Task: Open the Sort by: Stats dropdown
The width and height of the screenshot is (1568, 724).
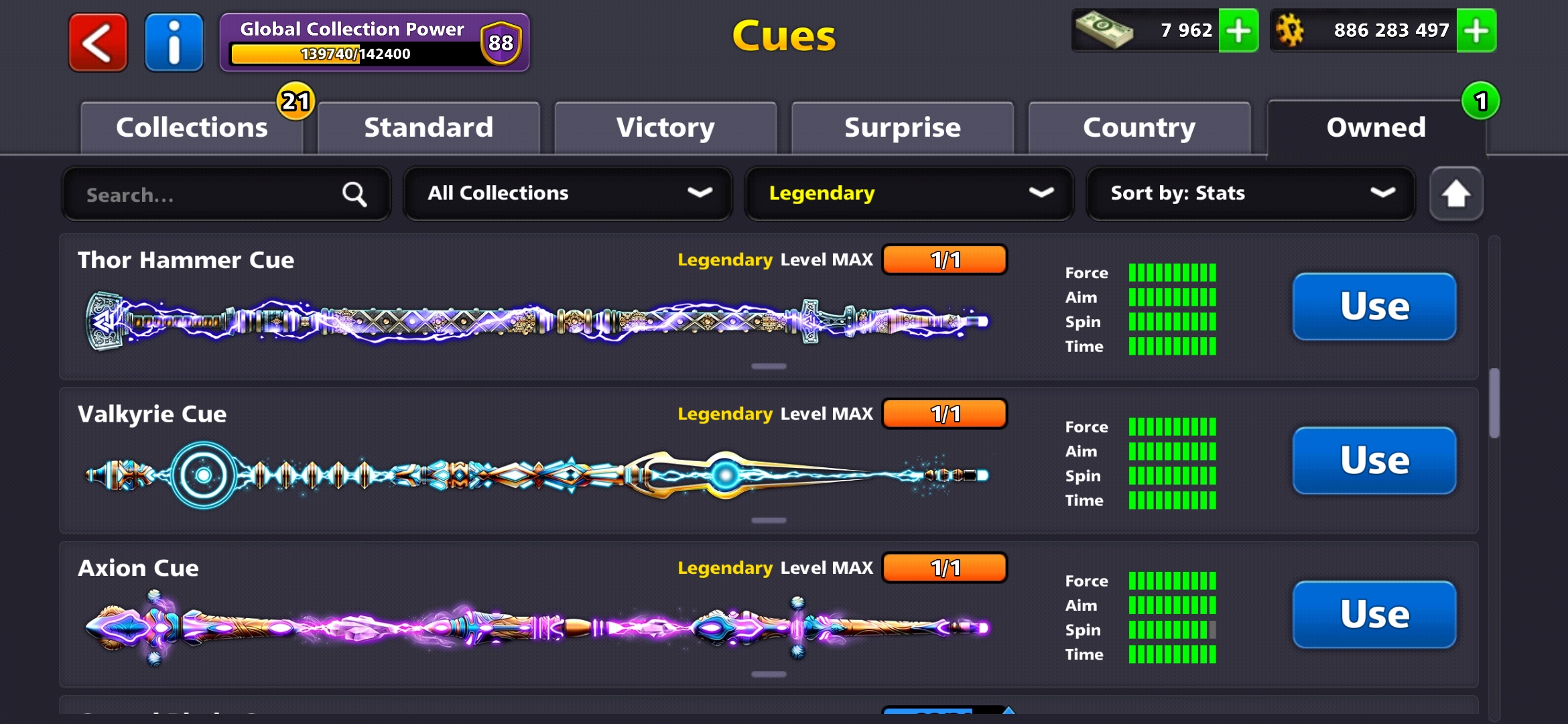Action: (1250, 194)
